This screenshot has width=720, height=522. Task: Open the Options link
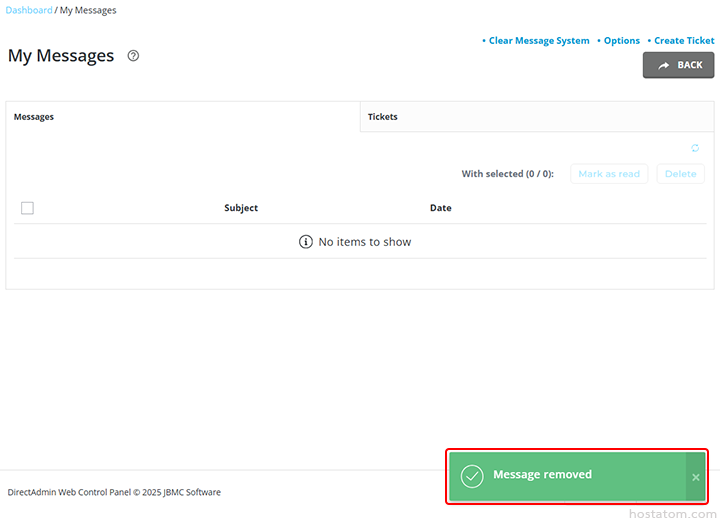pyautogui.click(x=621, y=41)
